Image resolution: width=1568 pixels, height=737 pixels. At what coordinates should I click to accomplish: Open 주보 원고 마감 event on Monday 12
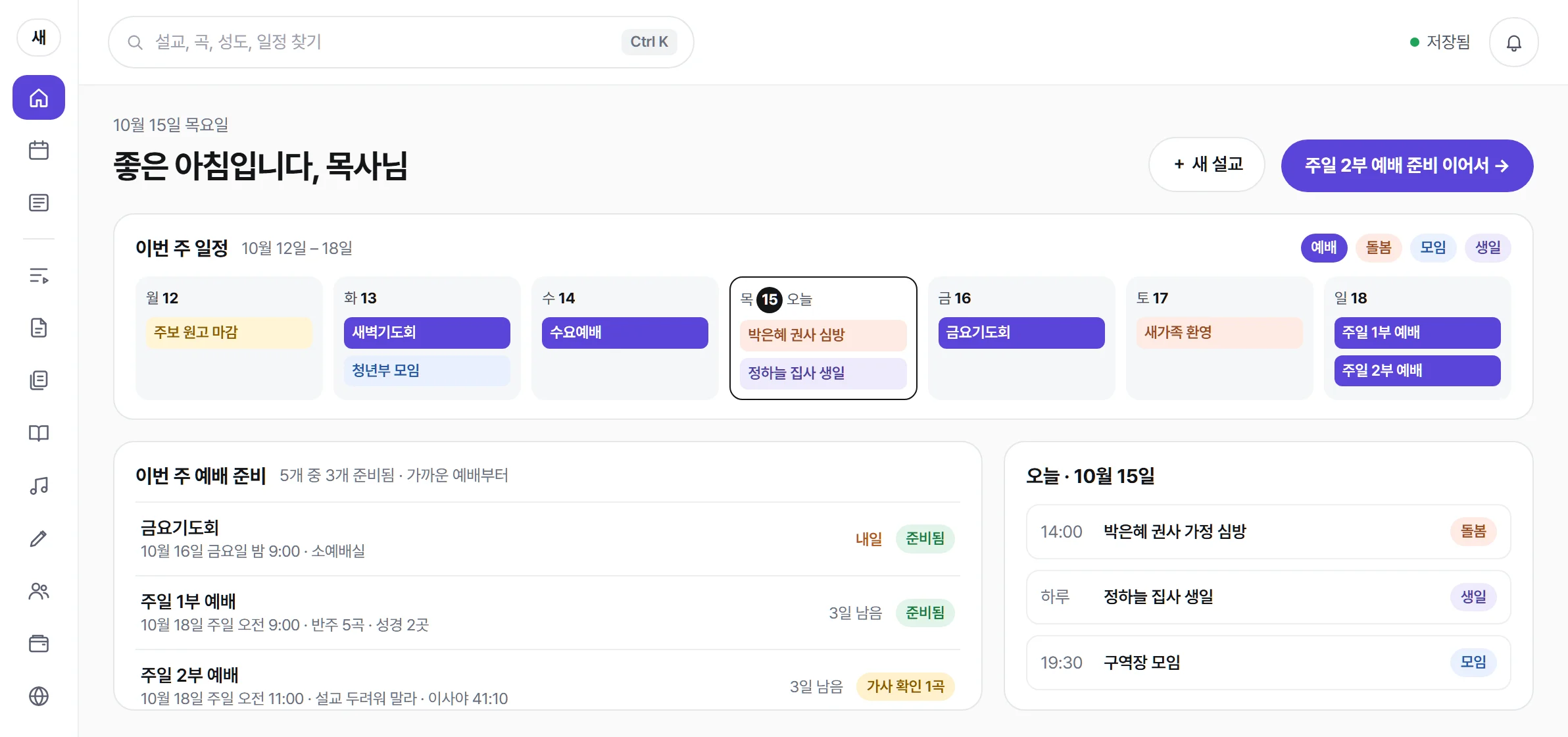point(228,332)
